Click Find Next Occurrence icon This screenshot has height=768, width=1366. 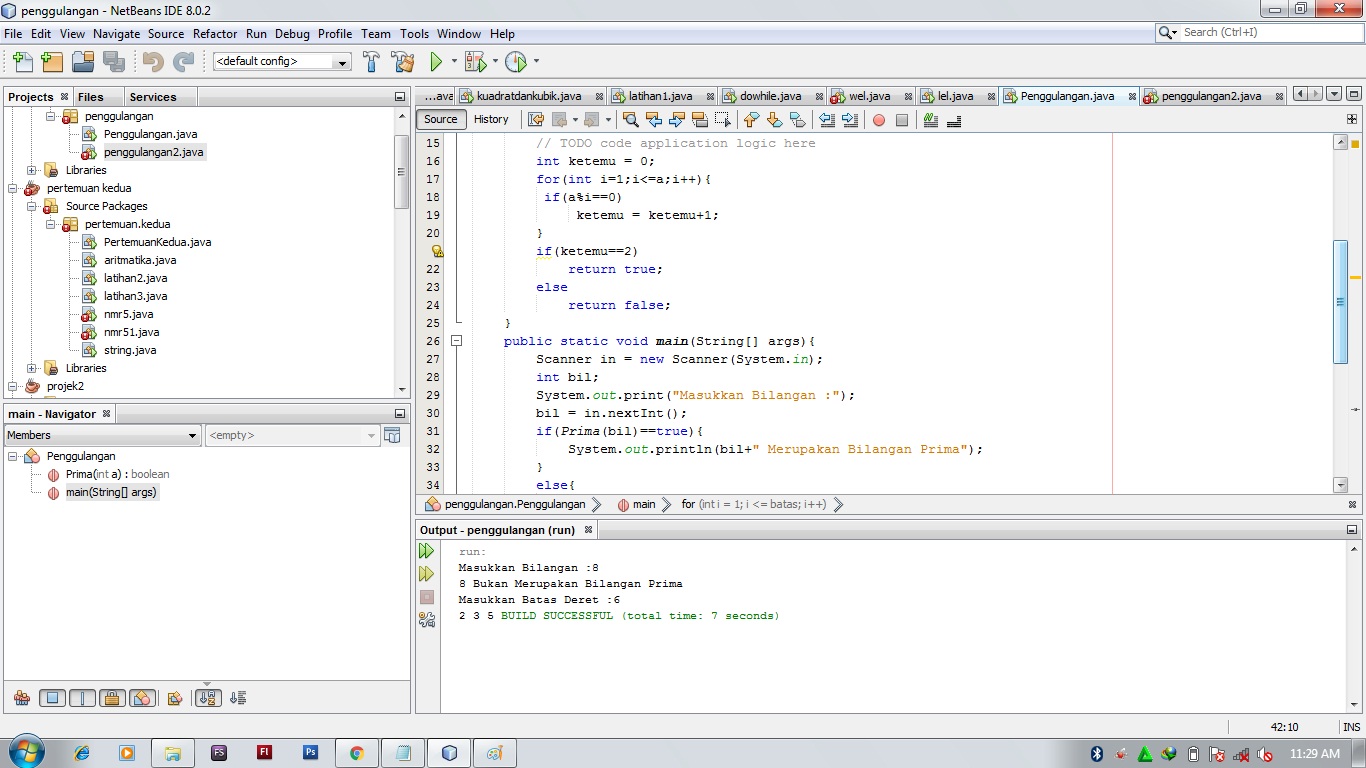pyautogui.click(x=677, y=120)
